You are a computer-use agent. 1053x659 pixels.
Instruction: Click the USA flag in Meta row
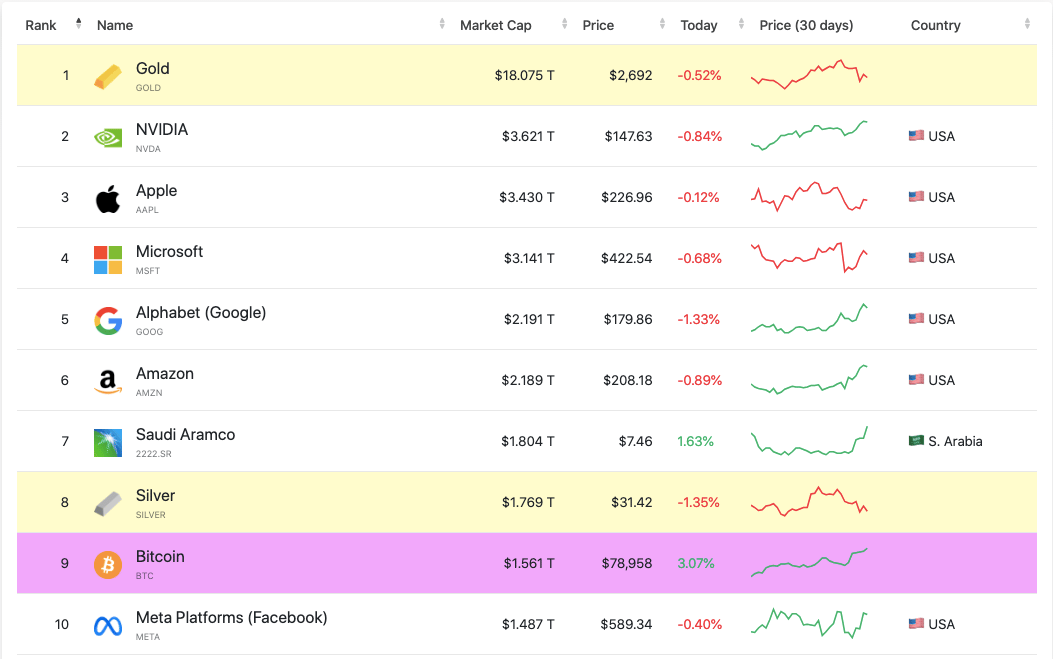916,624
